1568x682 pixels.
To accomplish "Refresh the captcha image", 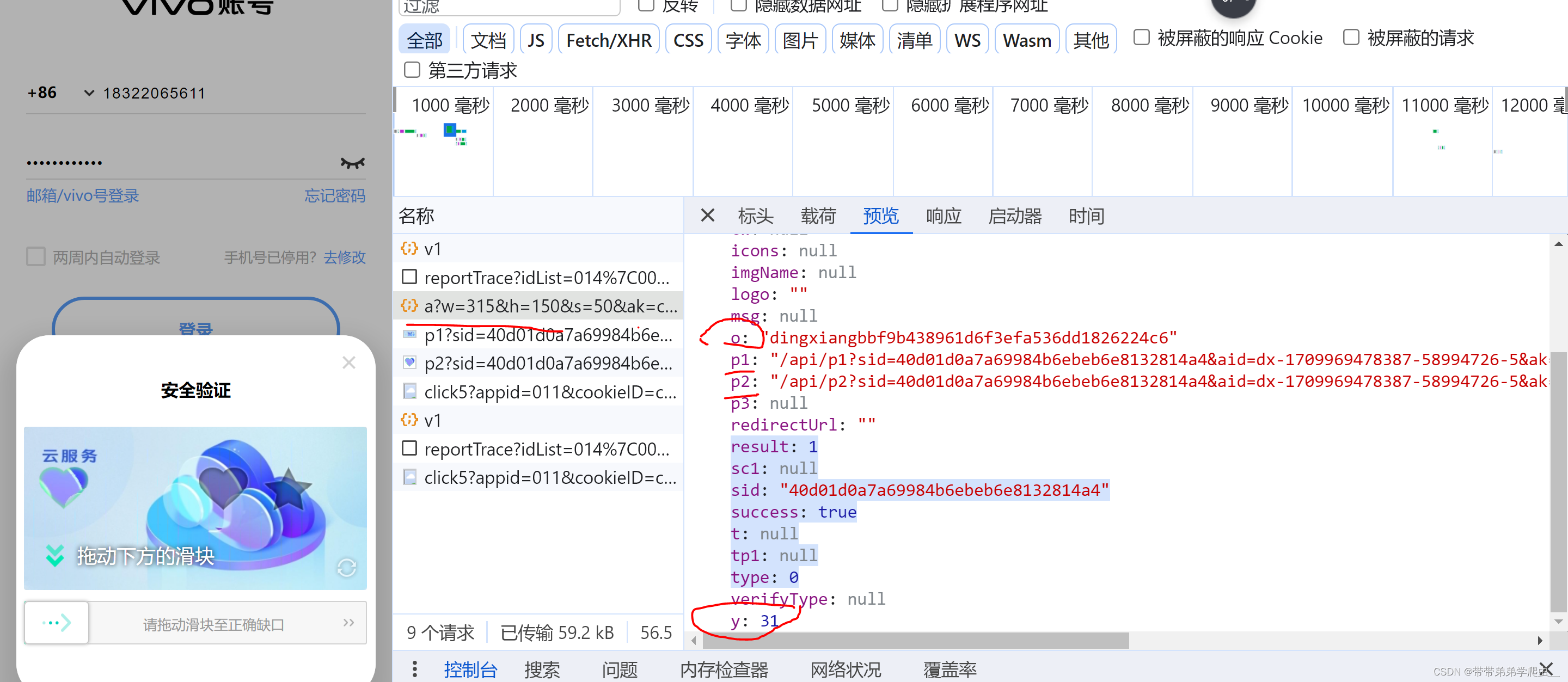I will pyautogui.click(x=346, y=568).
